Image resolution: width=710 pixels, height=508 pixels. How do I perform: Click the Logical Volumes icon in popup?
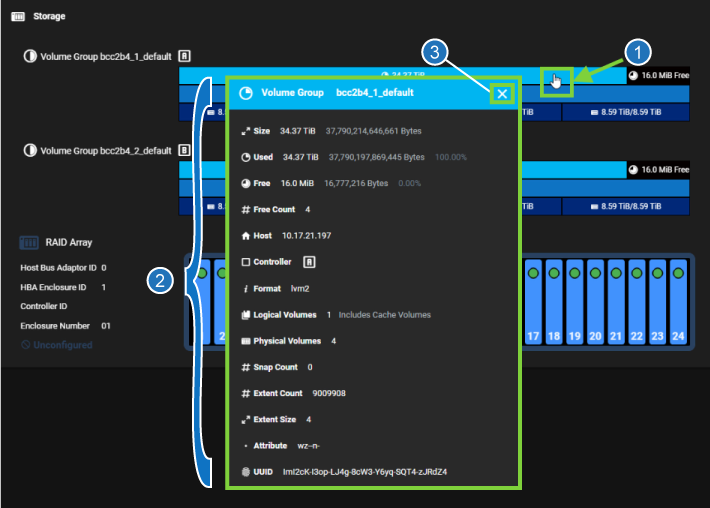(246, 314)
